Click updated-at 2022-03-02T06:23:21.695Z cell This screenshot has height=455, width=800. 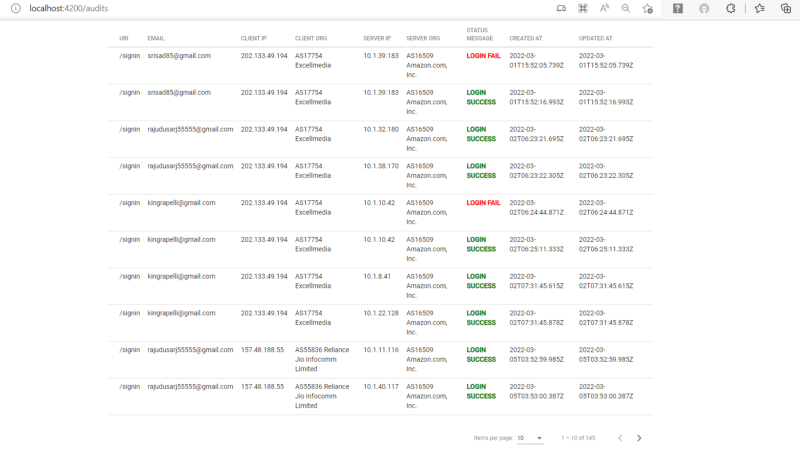[x=606, y=134]
